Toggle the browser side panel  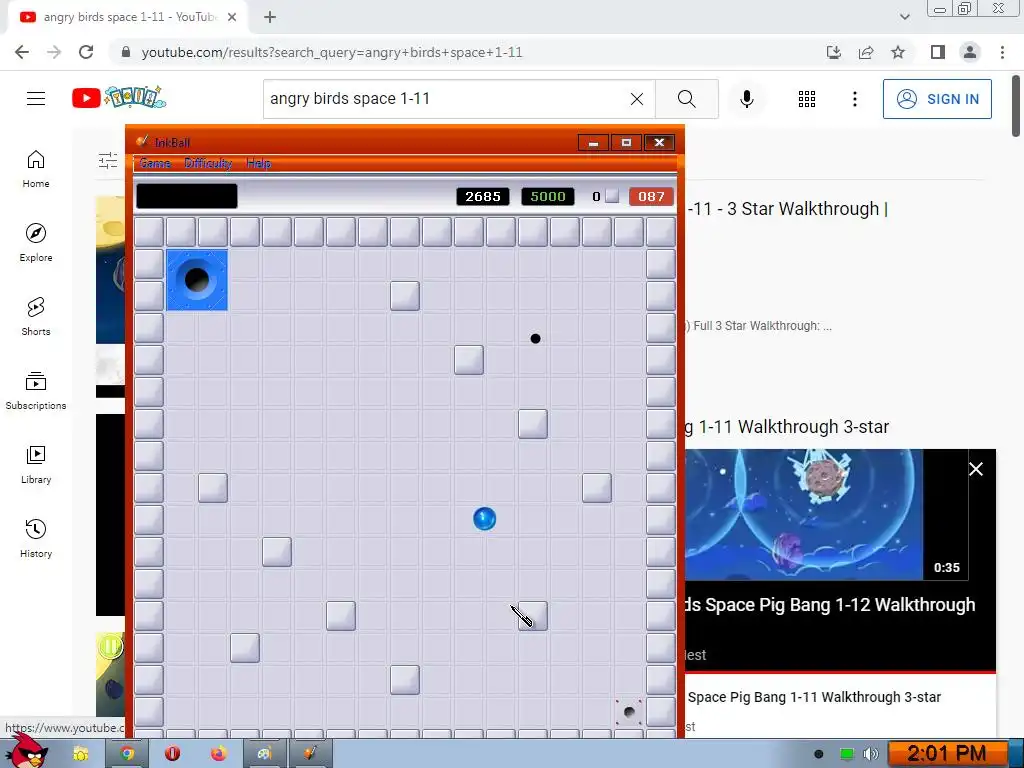tap(938, 52)
